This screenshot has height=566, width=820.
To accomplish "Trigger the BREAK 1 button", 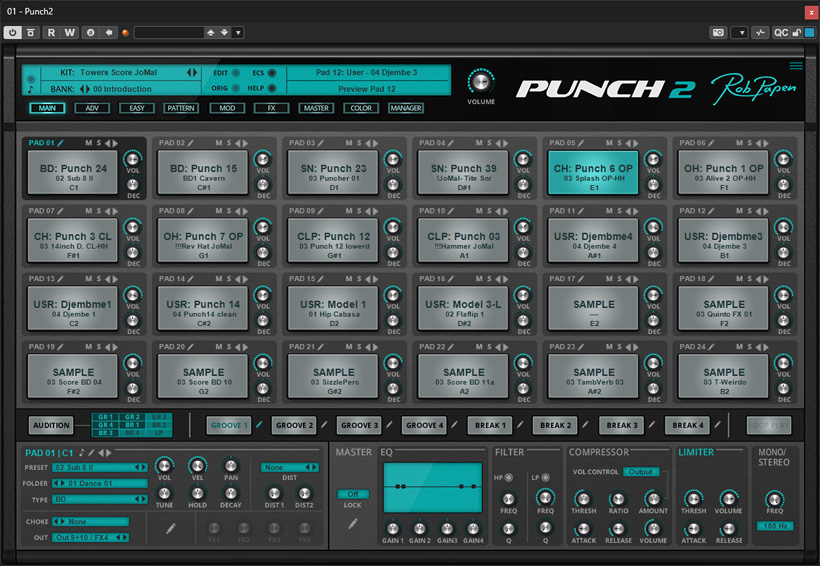I will coord(490,425).
